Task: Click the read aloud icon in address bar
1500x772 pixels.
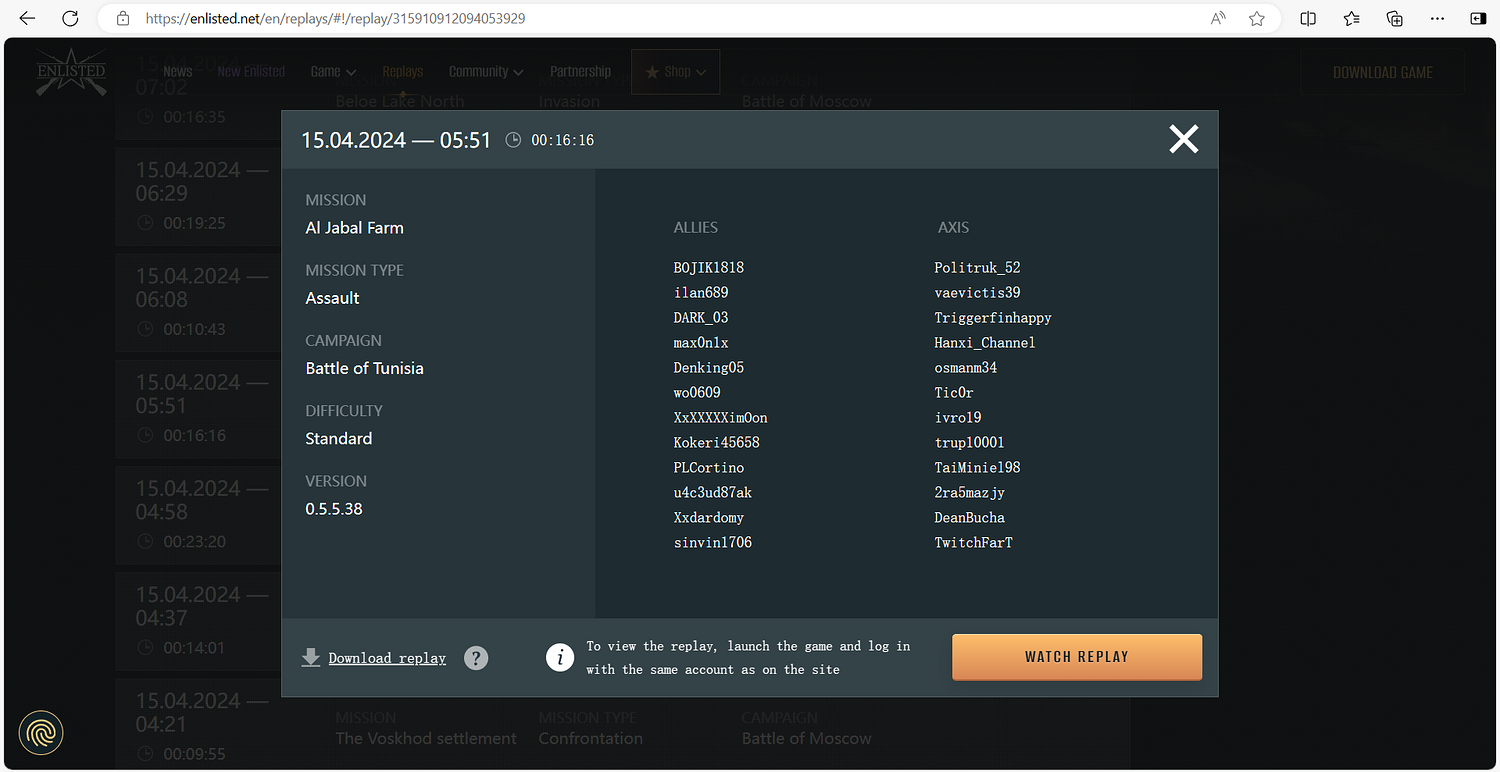Action: click(1218, 18)
